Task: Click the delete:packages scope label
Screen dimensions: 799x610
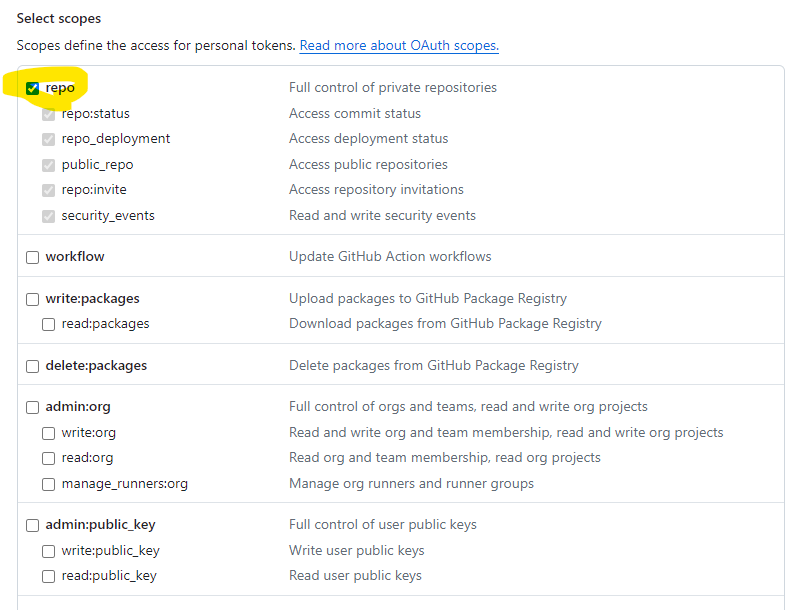Action: pos(96,366)
